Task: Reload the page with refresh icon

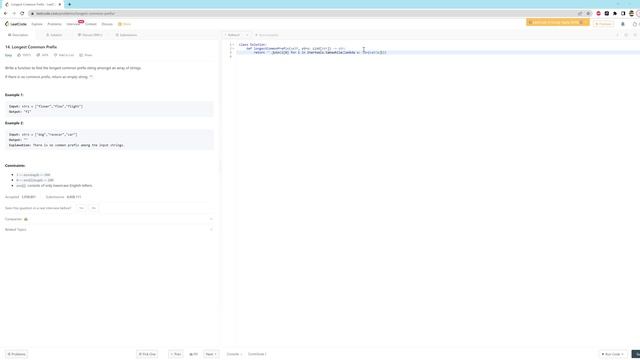Action: click(x=22, y=13)
